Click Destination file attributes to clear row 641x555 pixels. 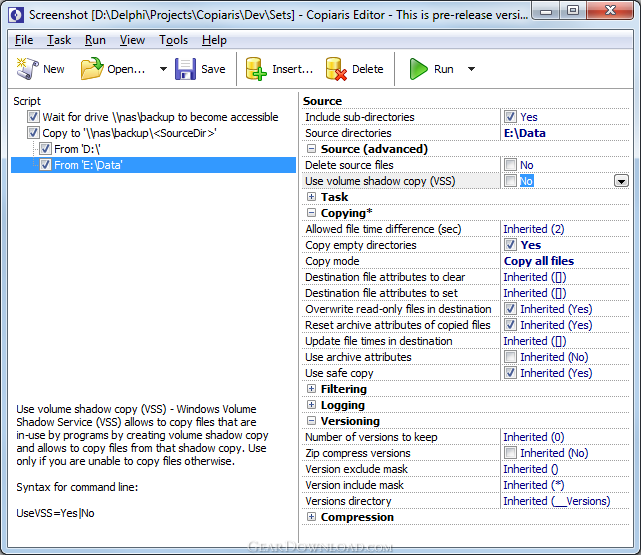point(466,277)
